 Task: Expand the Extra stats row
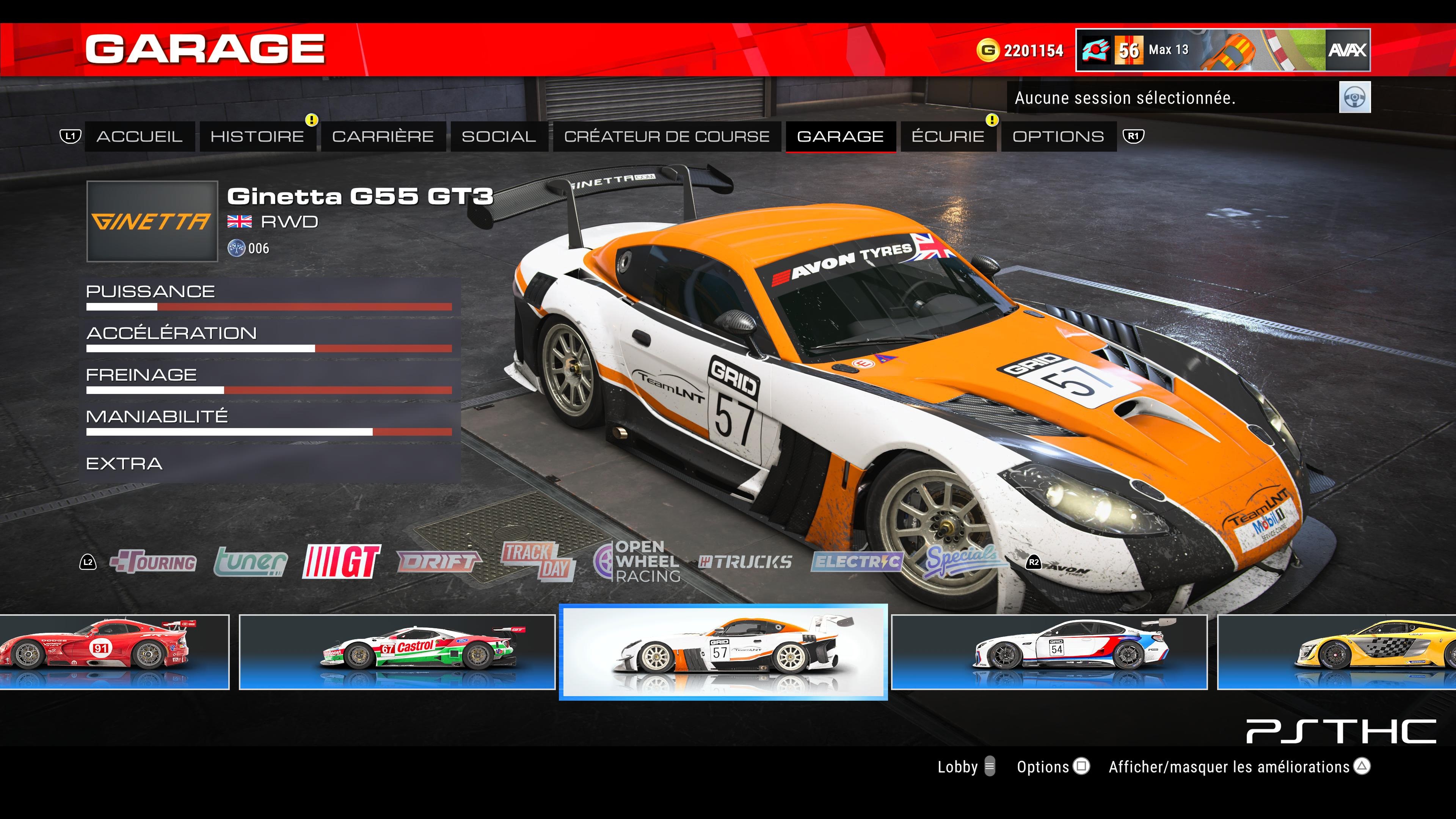[270, 463]
